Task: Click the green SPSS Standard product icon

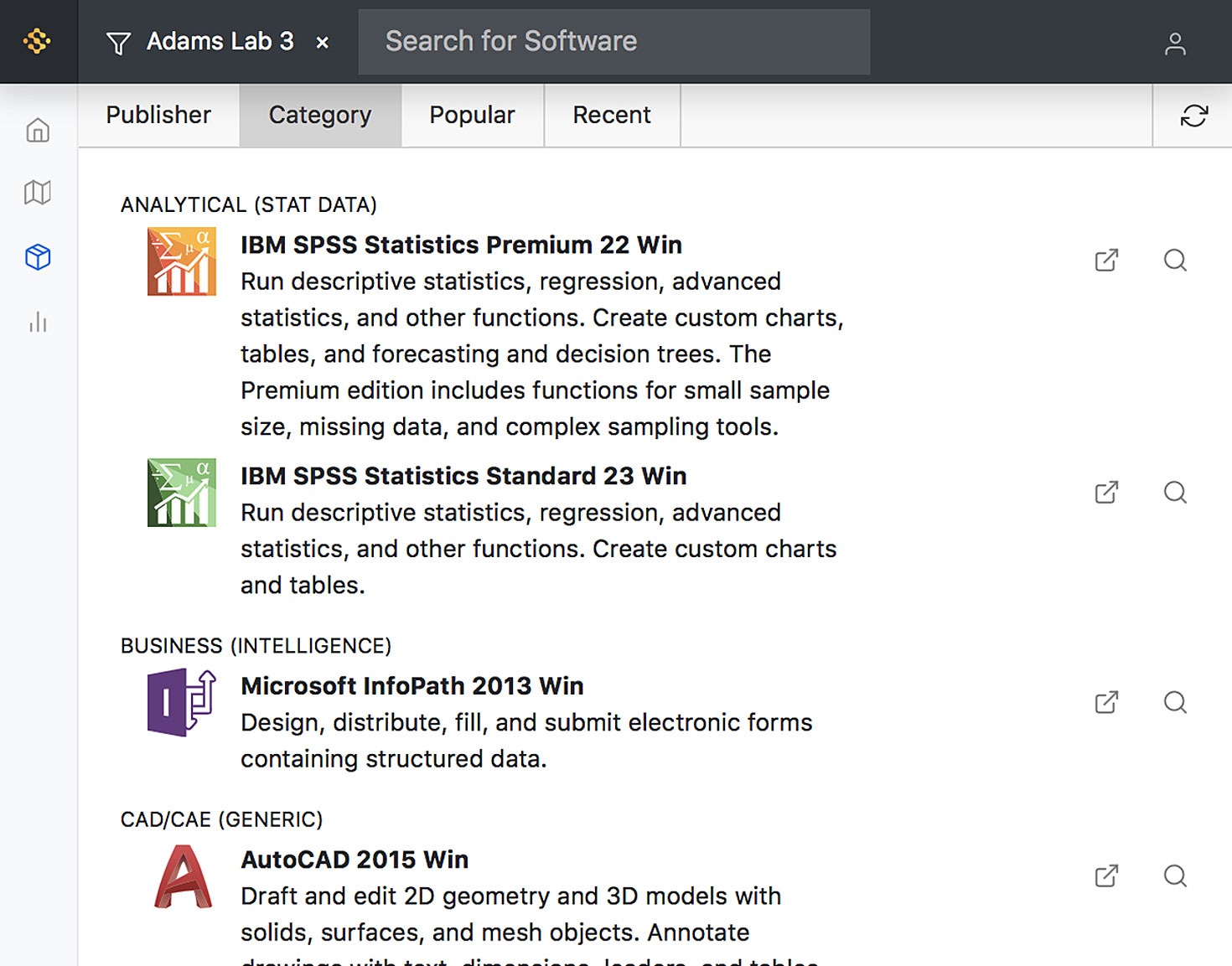Action: (182, 493)
